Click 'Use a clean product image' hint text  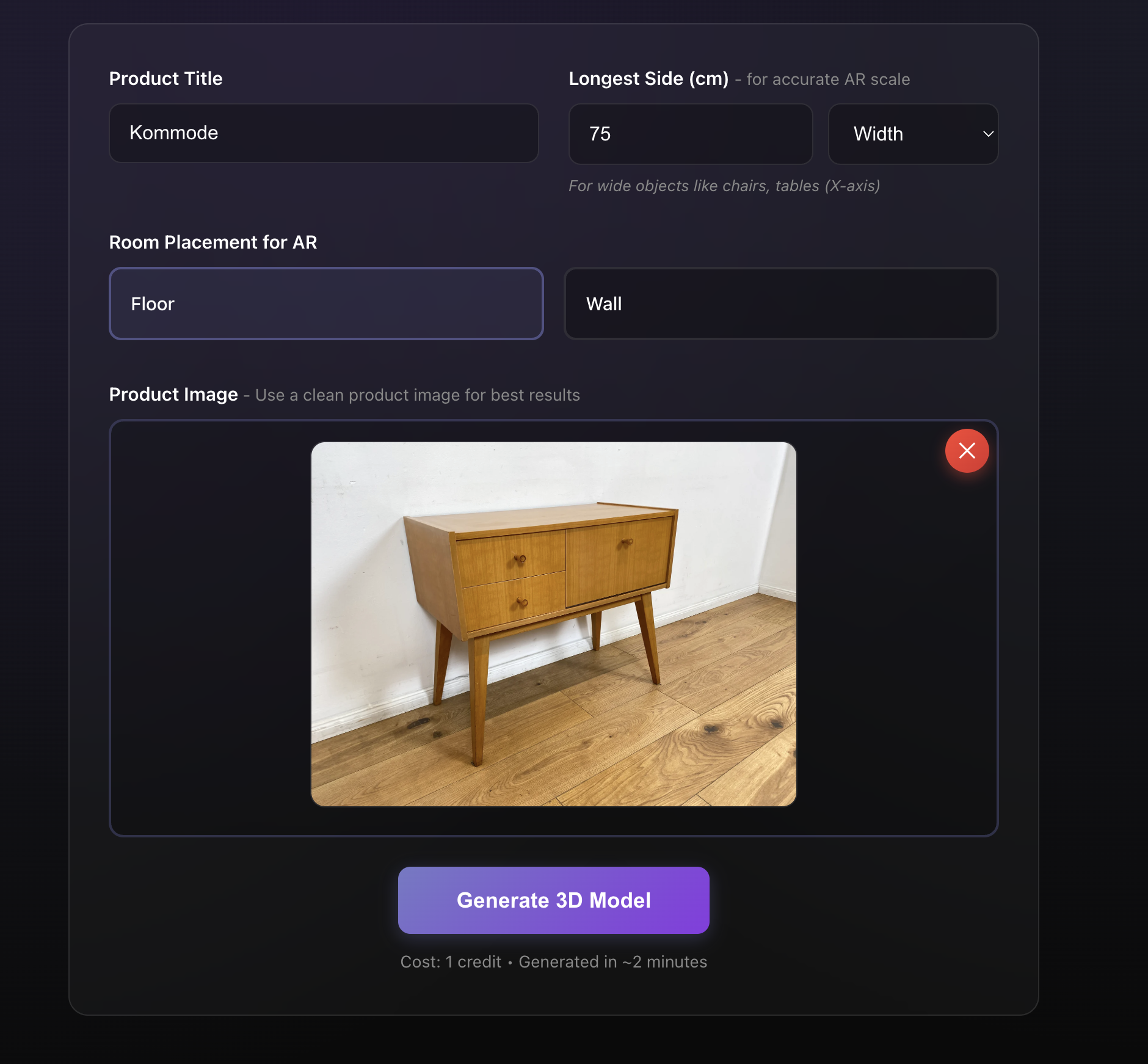(x=418, y=395)
